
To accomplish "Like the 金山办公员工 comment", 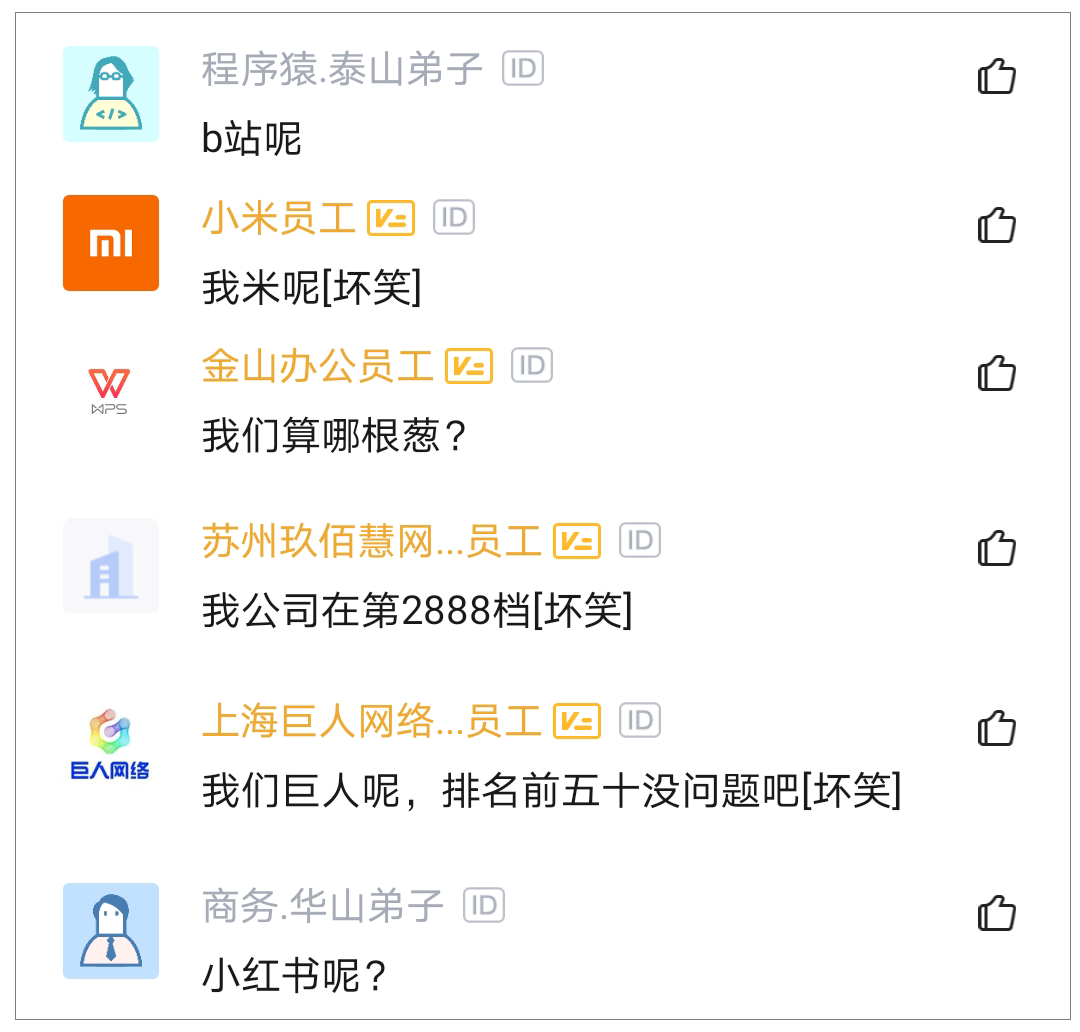I will [x=996, y=374].
